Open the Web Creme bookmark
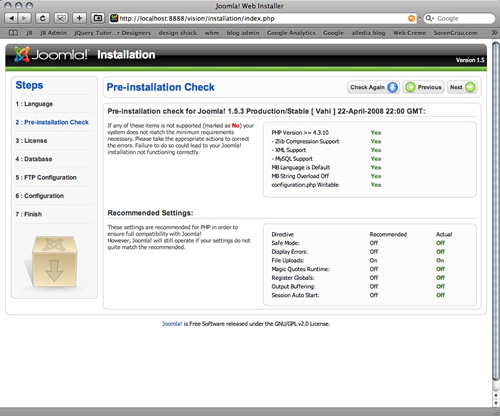 click(x=409, y=33)
